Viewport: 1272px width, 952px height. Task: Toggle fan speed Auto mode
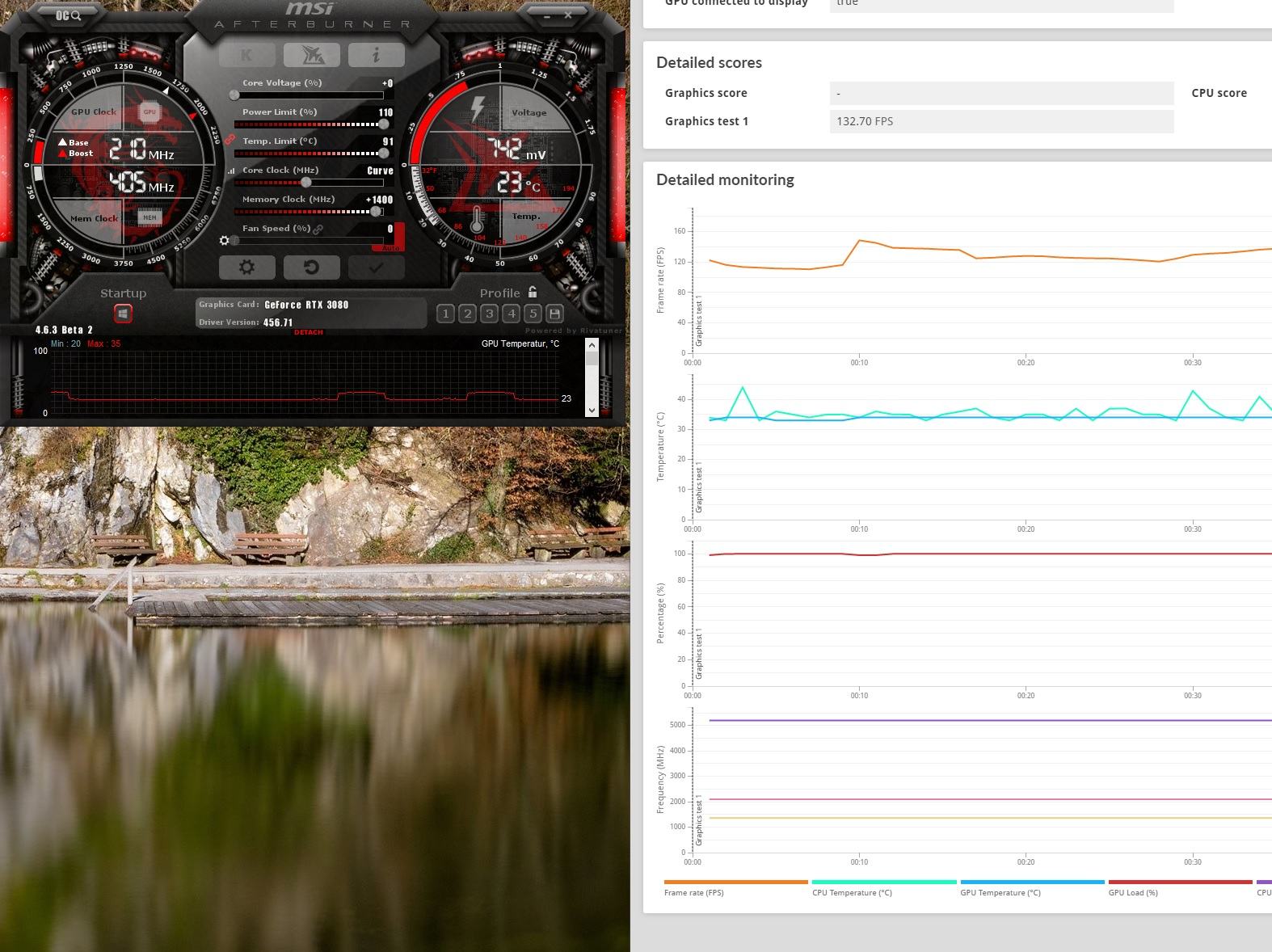point(391,248)
